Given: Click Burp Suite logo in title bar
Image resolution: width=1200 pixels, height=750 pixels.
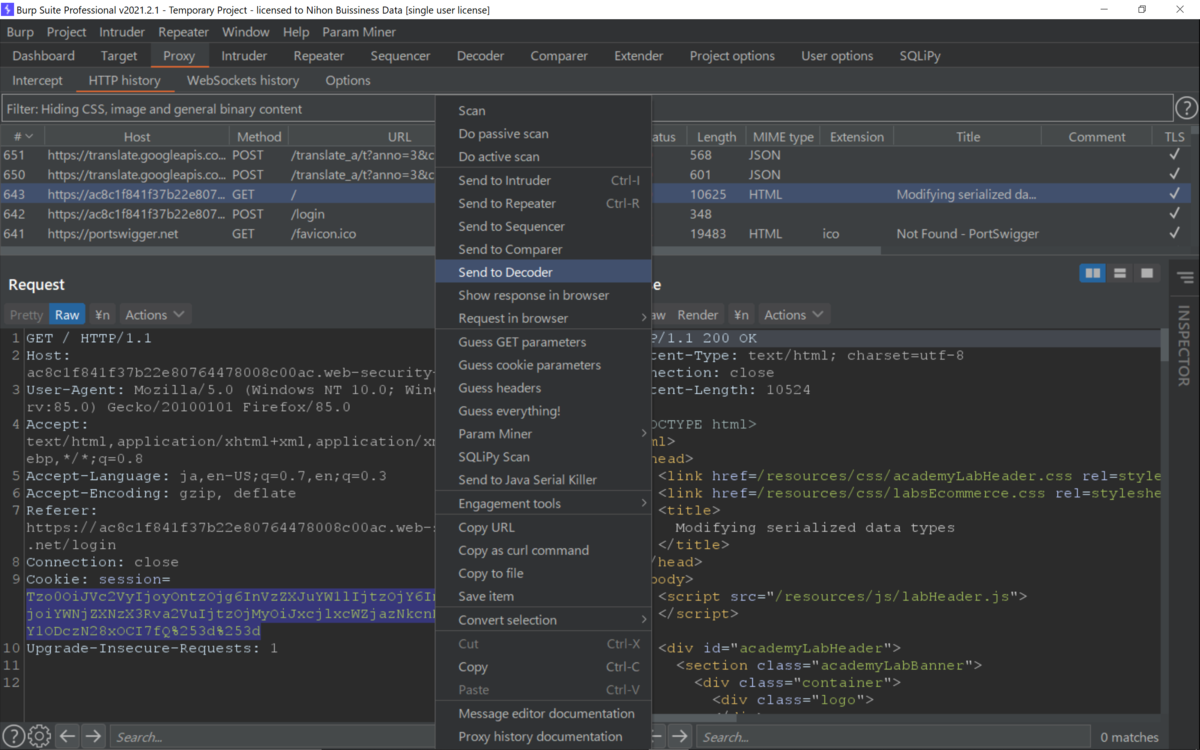Looking at the screenshot, I should tap(8, 9).
